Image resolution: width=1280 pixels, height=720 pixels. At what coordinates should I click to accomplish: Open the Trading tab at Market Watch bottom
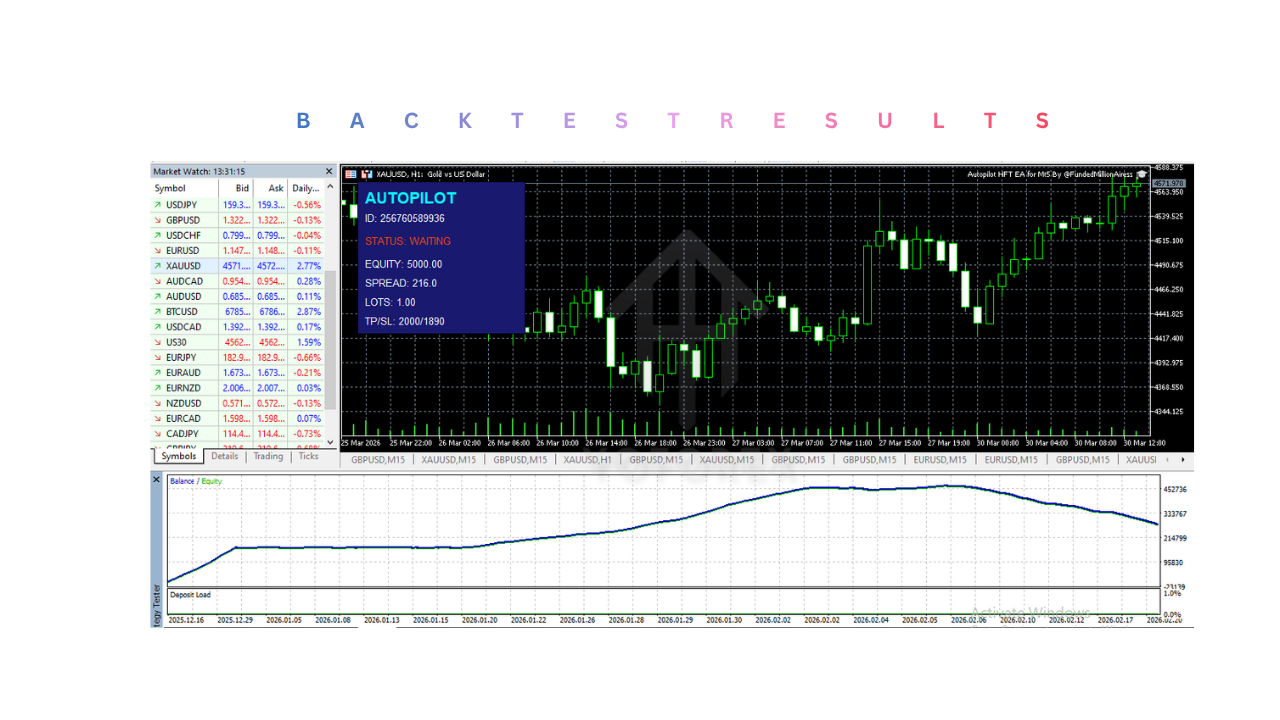(x=268, y=456)
